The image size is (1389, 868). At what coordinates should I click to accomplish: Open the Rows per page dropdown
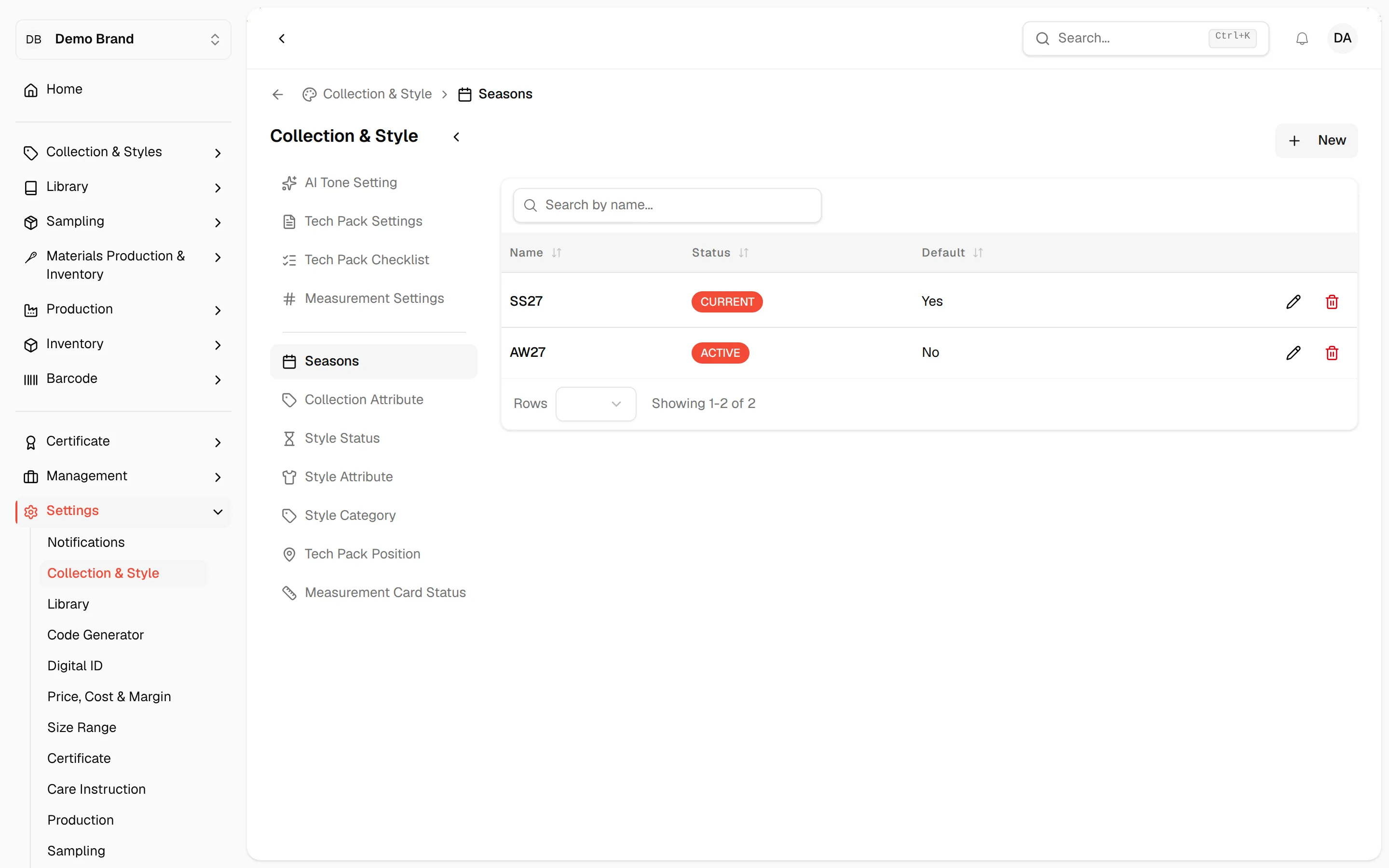[595, 404]
